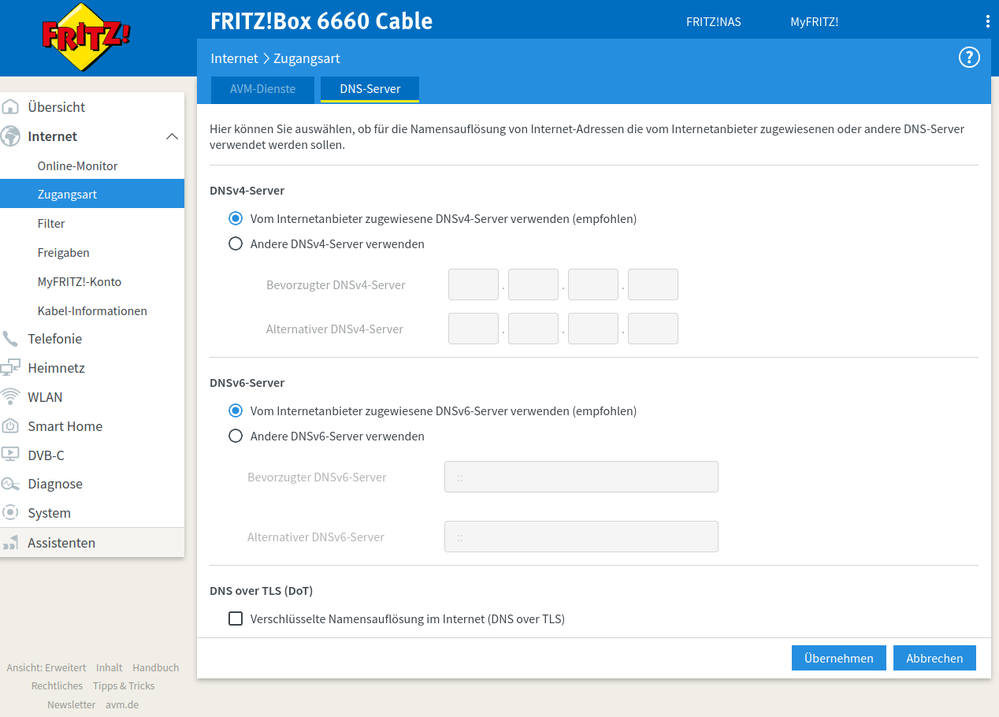Switch to the AVM-Dienste tab
Screen dimensions: 999x717
click(262, 89)
